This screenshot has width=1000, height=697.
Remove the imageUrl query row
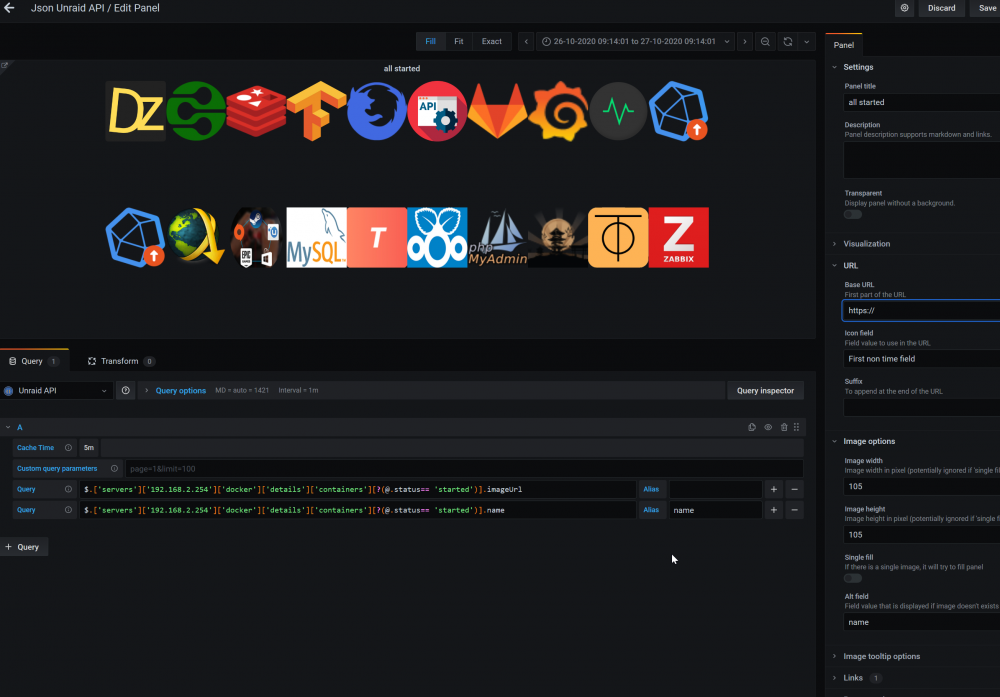coord(795,489)
